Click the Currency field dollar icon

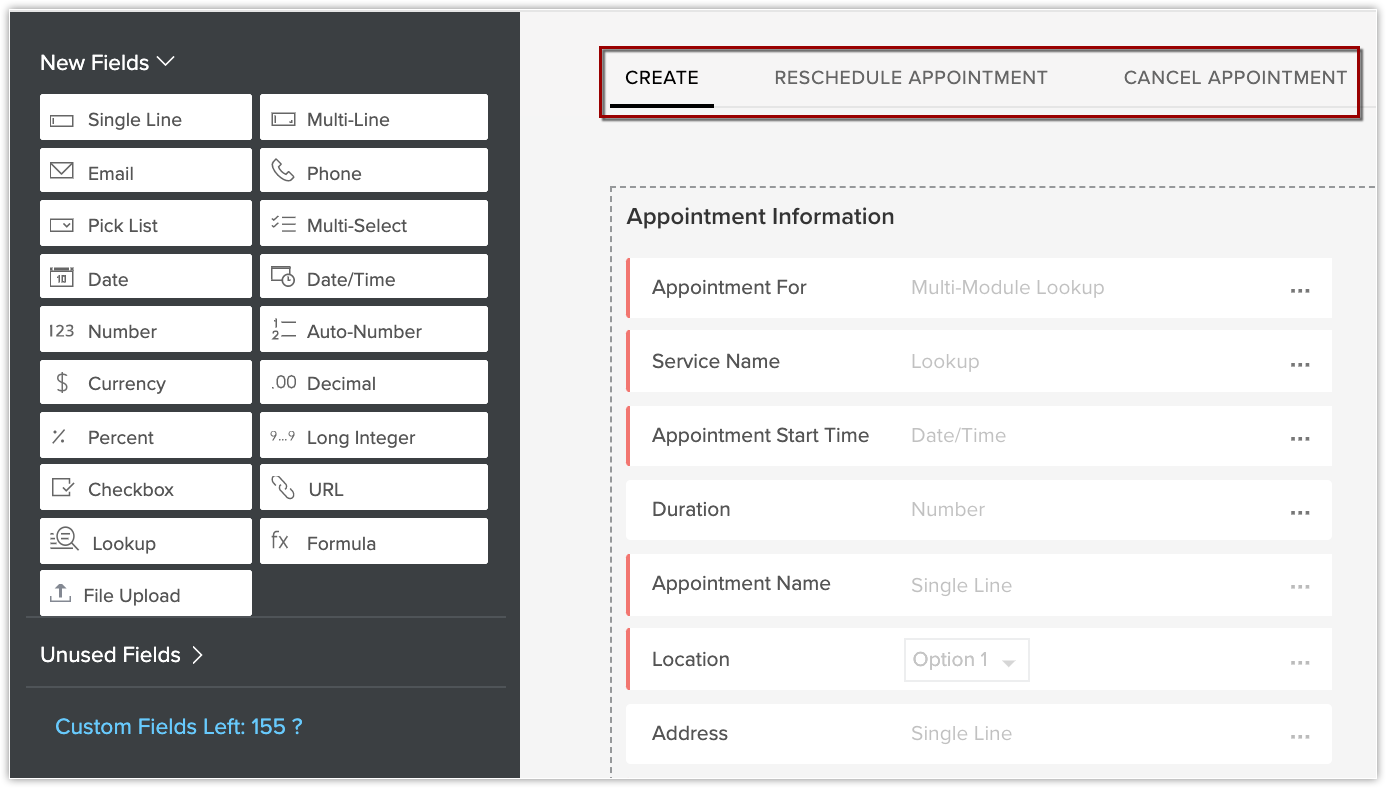(62, 383)
